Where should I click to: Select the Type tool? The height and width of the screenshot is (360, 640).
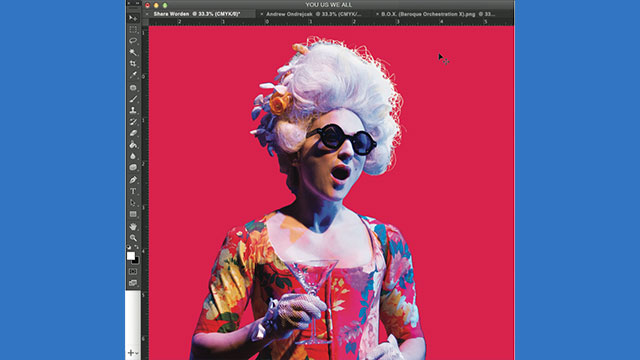point(133,191)
